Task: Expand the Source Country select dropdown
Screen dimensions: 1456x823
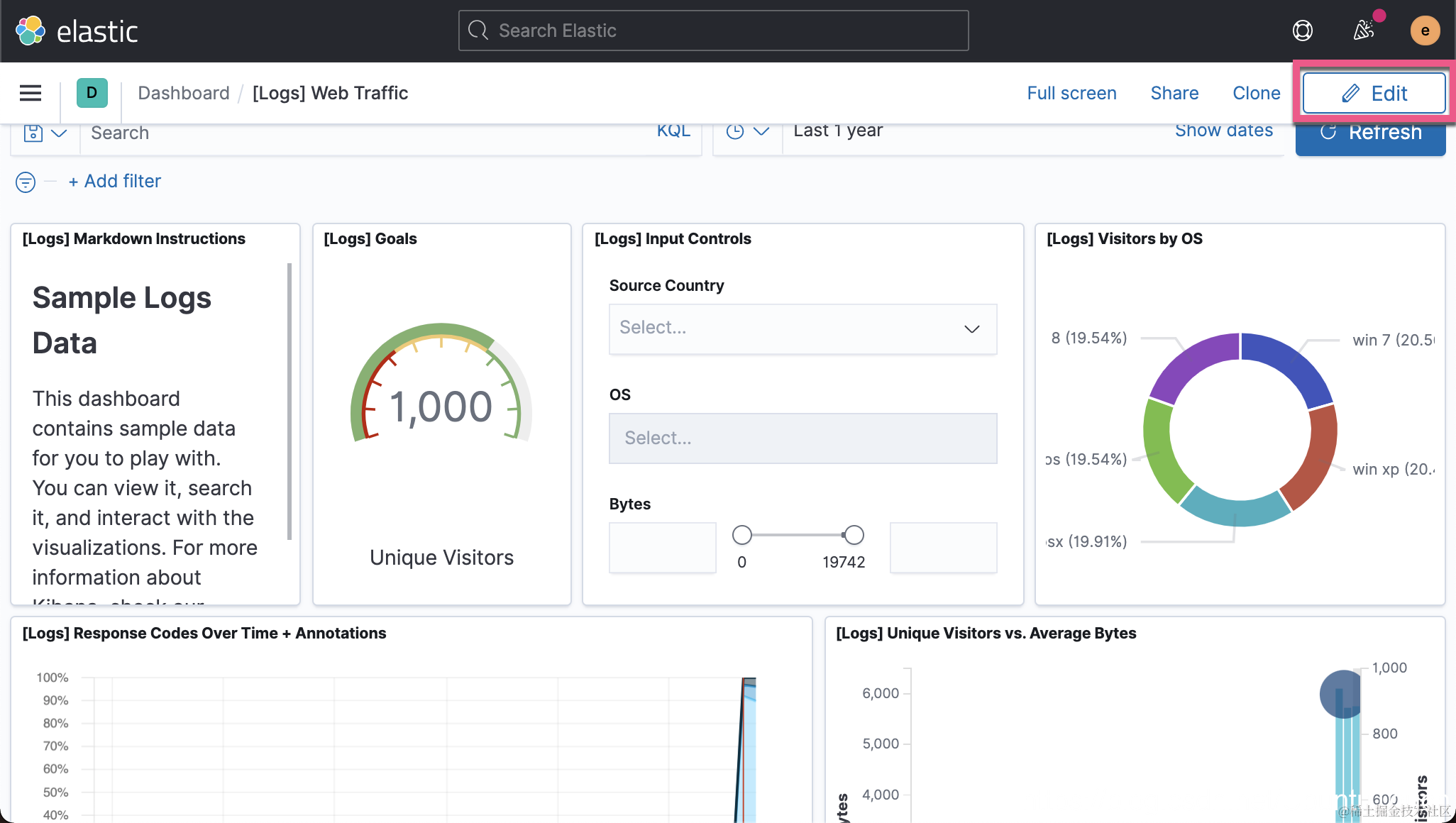Action: pos(802,328)
